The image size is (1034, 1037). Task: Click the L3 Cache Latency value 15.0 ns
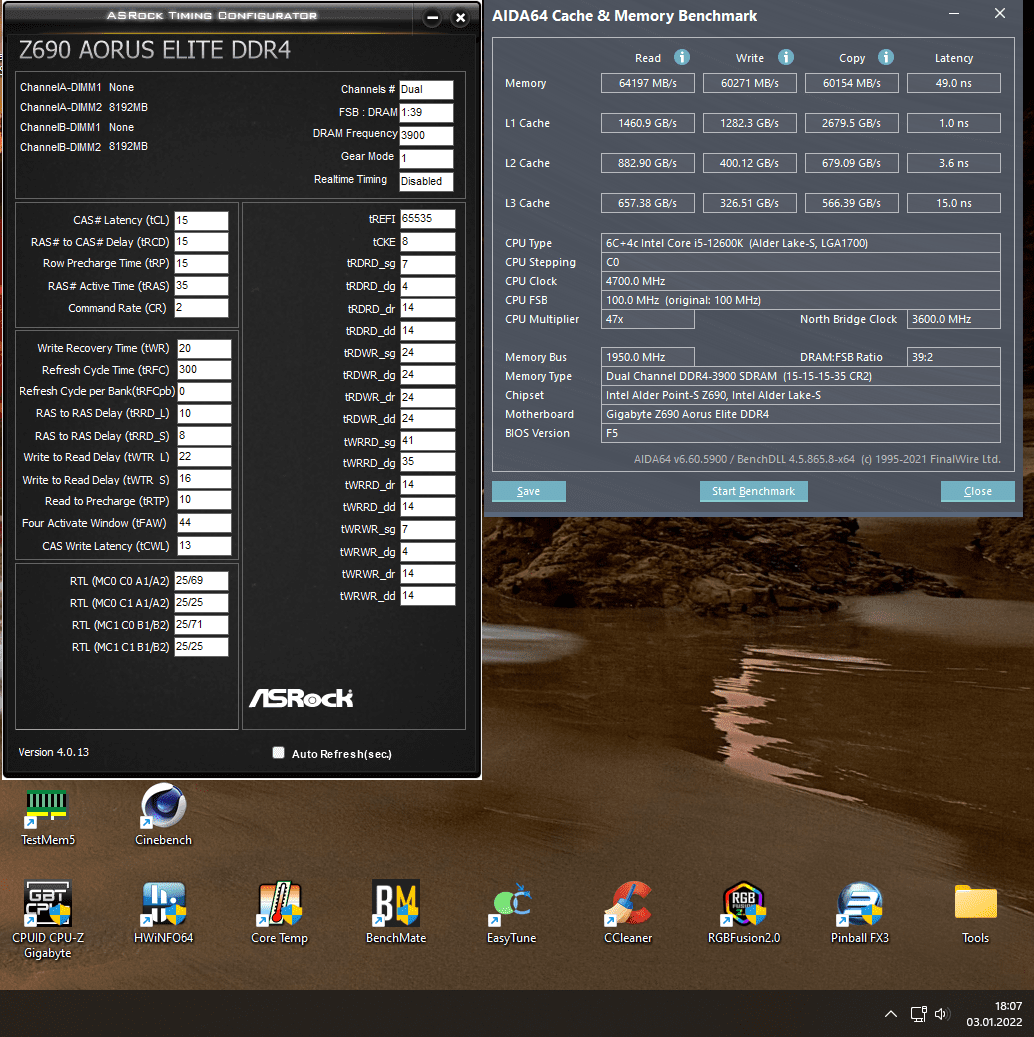coord(953,203)
